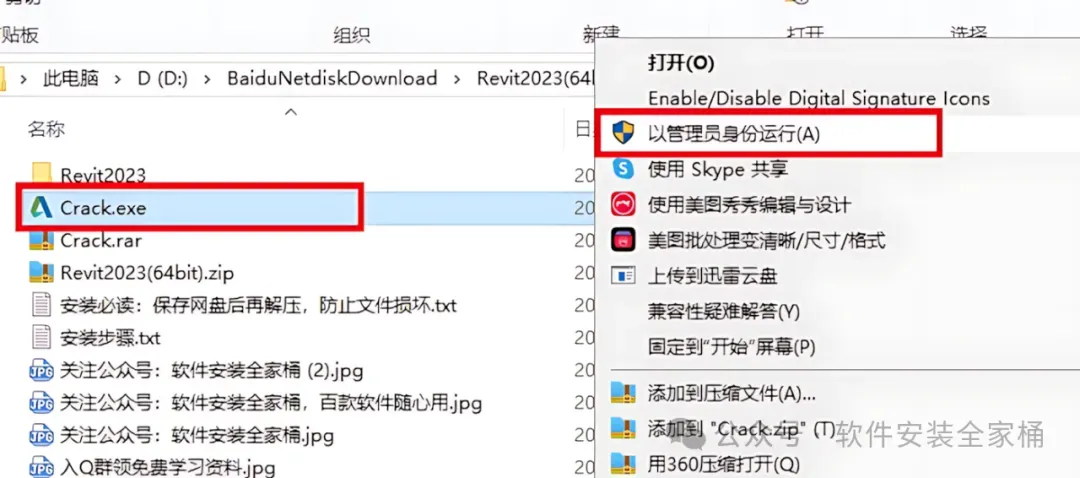The width and height of the screenshot is (1080, 478).
Task: Choose 添加到压缩文件(A)...
Action: click(x=731, y=393)
